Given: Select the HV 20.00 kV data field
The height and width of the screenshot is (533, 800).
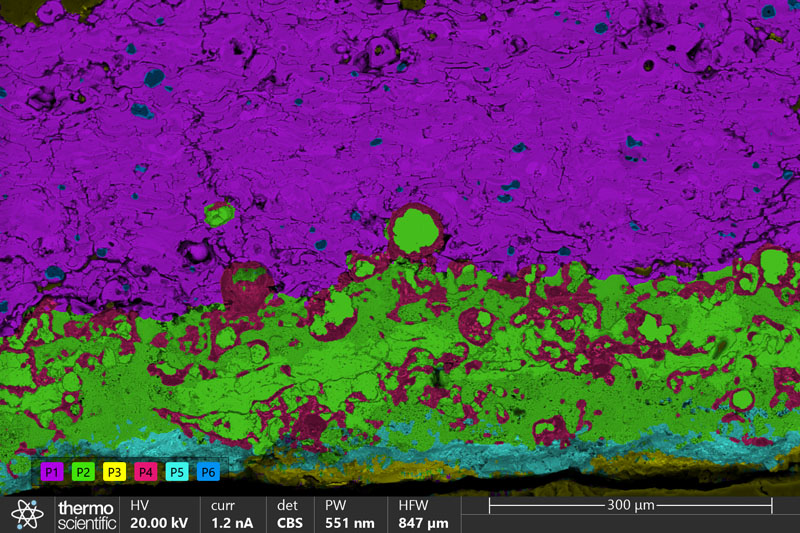Looking at the screenshot, I should pos(158,514).
